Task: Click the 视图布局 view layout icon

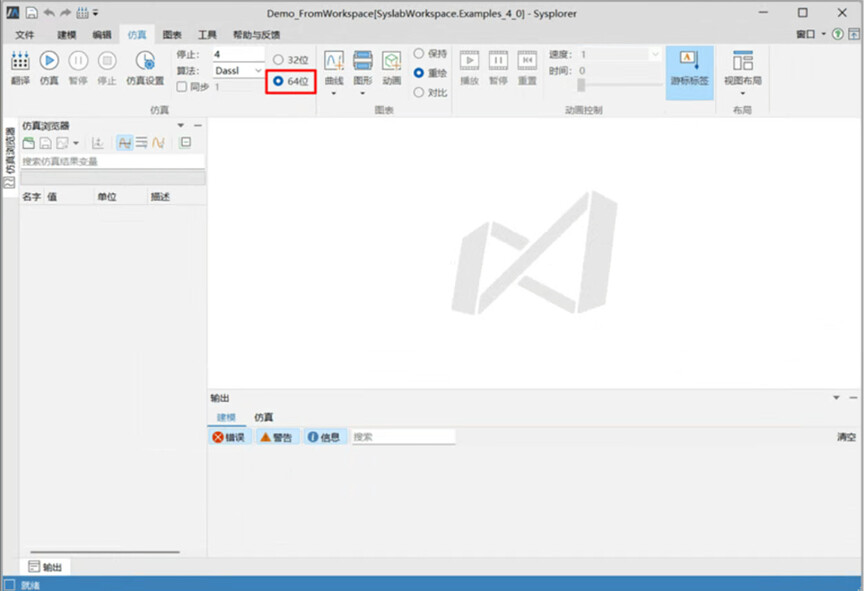Action: point(743,61)
